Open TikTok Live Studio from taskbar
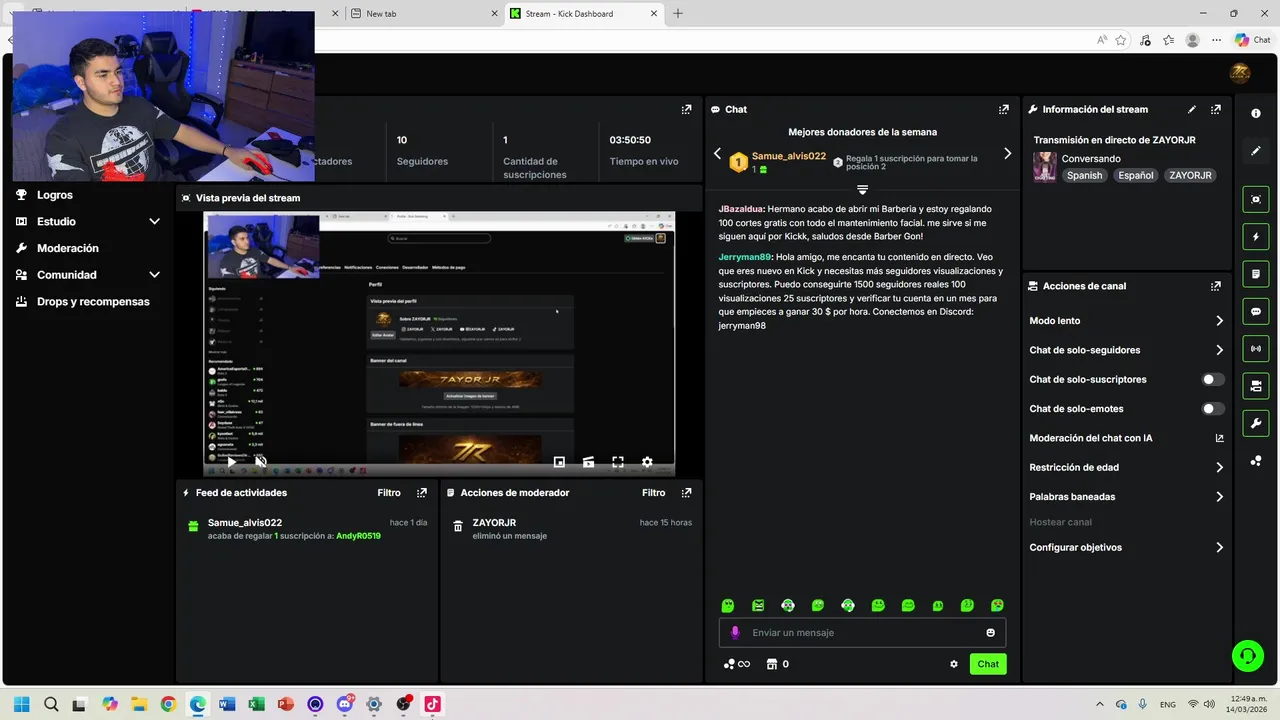Viewport: 1280px width, 720px height. [432, 704]
